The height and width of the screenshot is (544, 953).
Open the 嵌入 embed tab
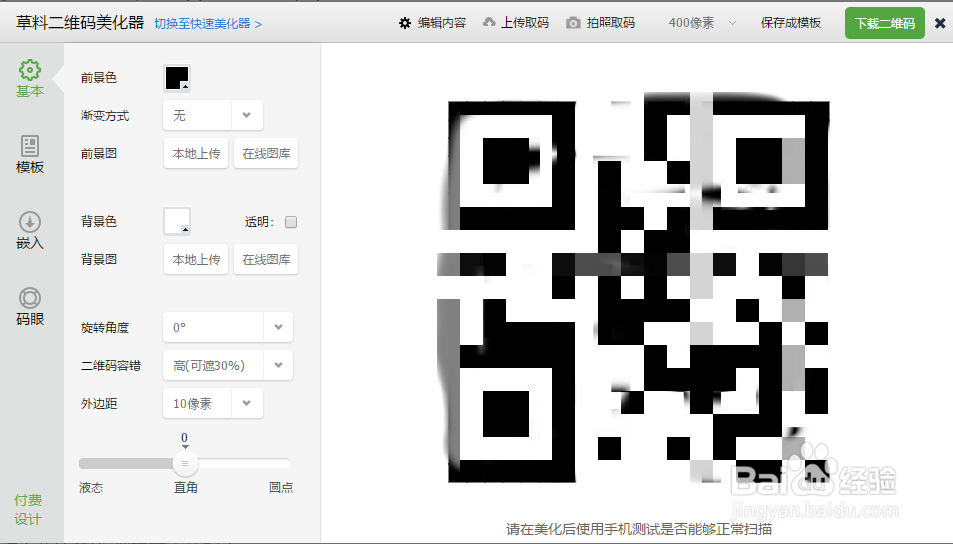(30, 231)
